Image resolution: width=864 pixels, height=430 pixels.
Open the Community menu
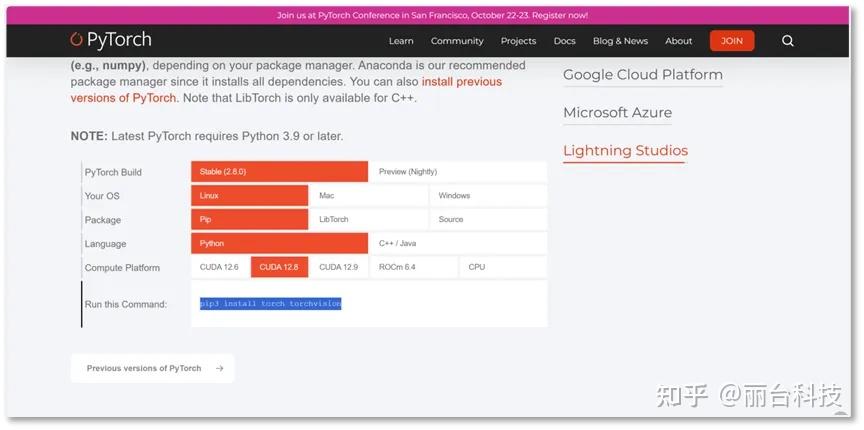click(x=457, y=41)
